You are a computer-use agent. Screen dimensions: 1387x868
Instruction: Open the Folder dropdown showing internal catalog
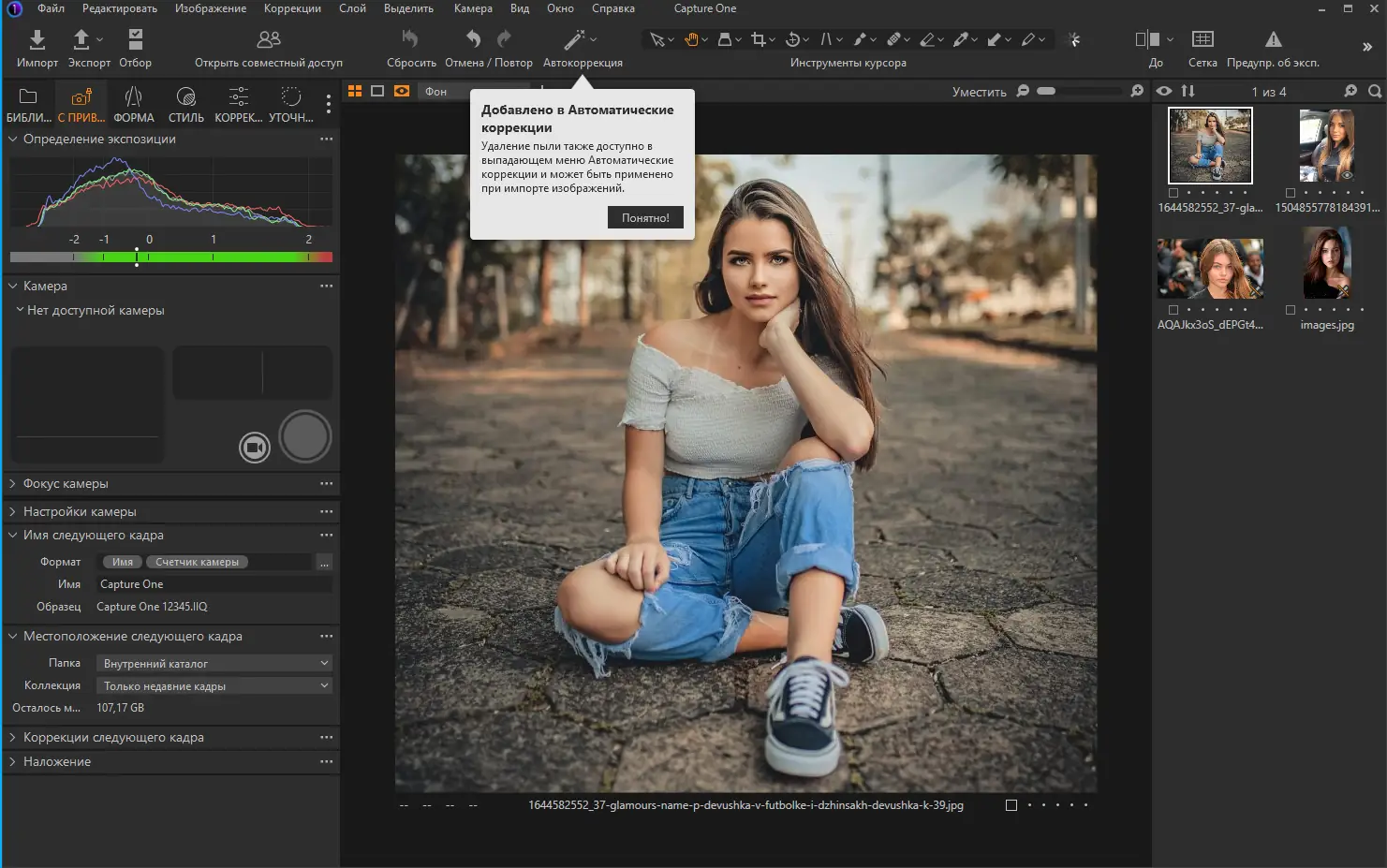pyautogui.click(x=214, y=663)
